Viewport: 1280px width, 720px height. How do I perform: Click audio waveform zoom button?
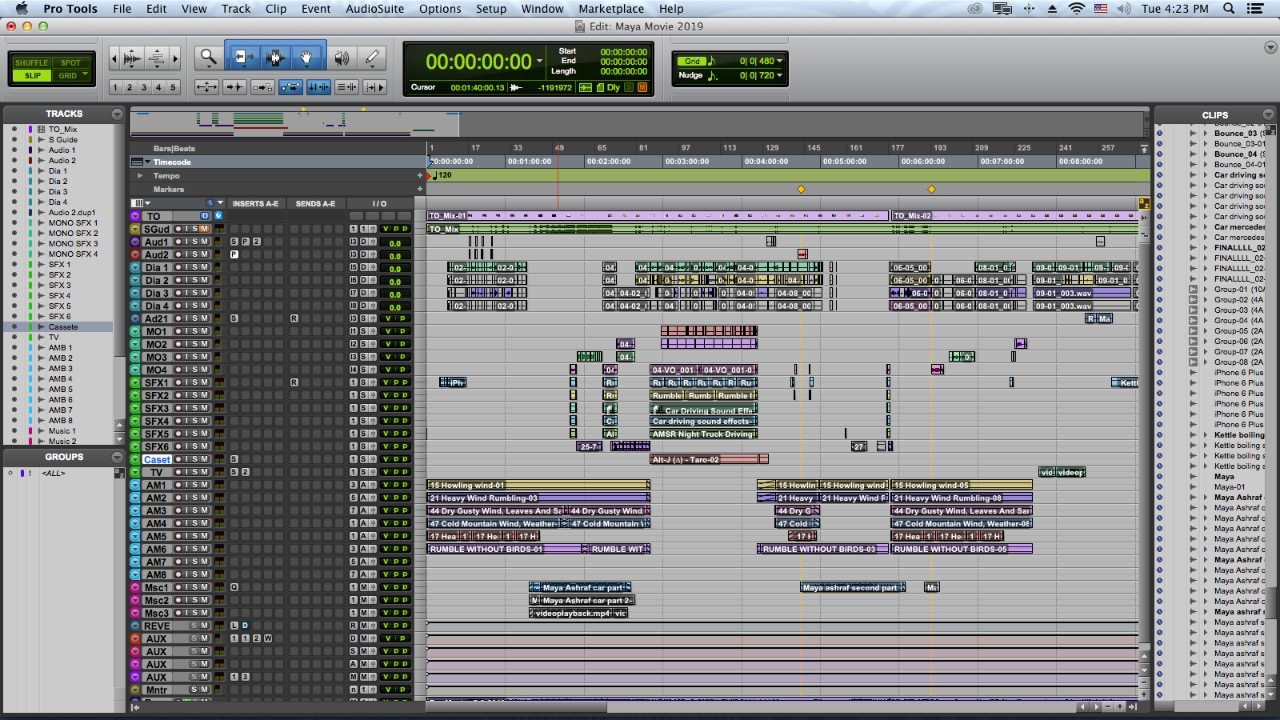tap(132, 59)
